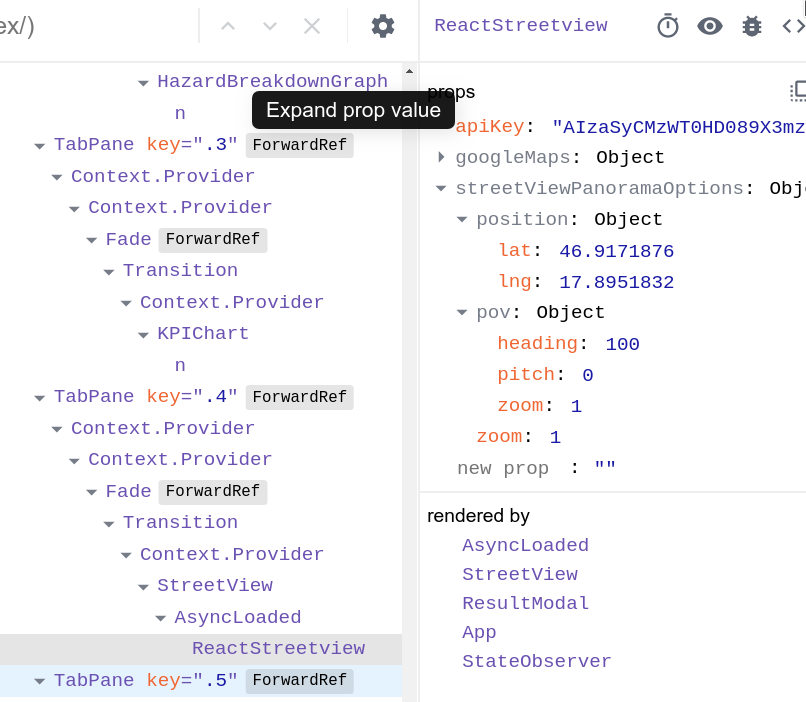Collapse streetViewPanoramaOptions prop
The width and height of the screenshot is (806, 702).
pyautogui.click(x=441, y=188)
